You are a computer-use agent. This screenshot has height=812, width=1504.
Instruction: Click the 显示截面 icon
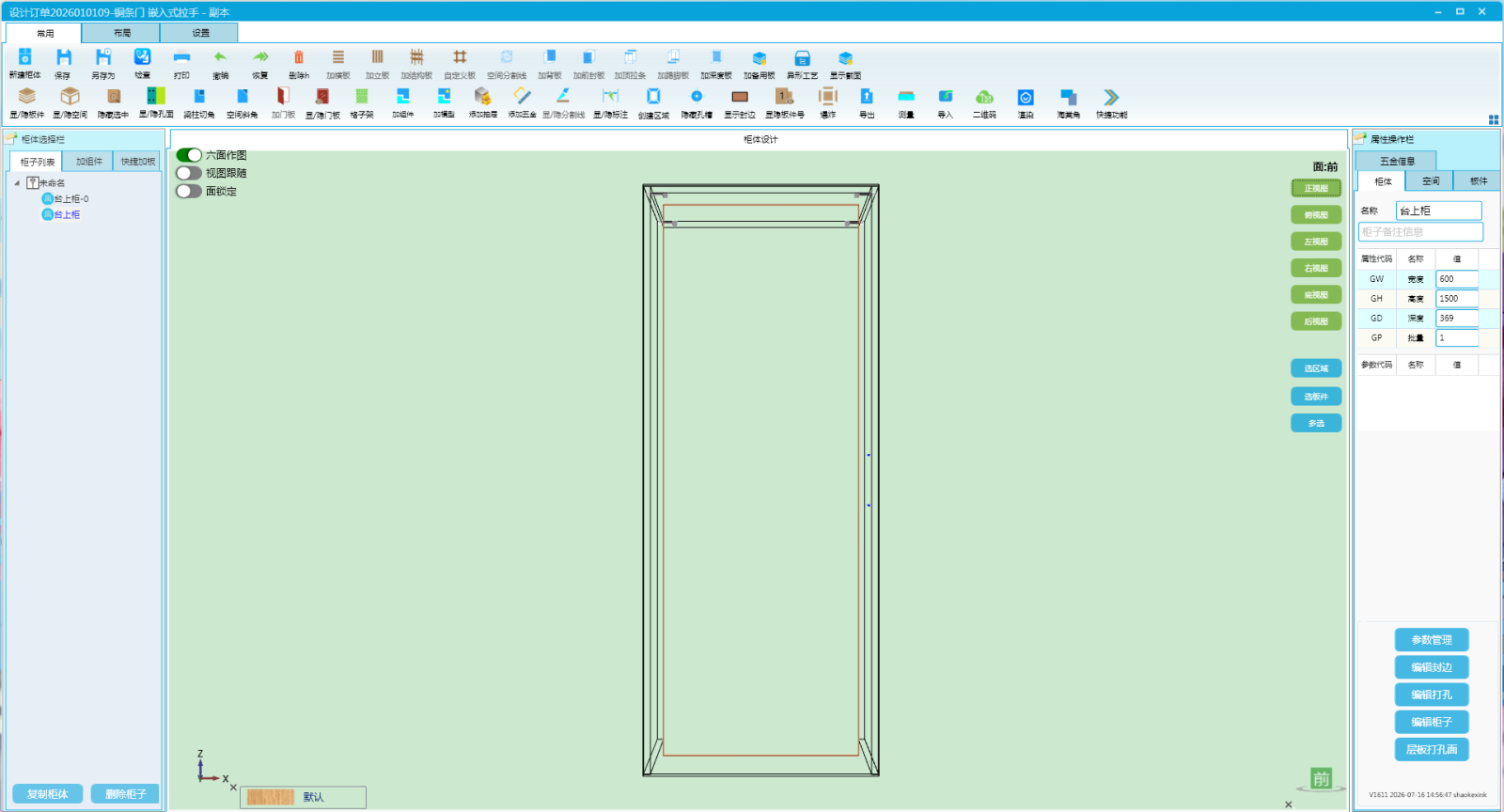845,57
